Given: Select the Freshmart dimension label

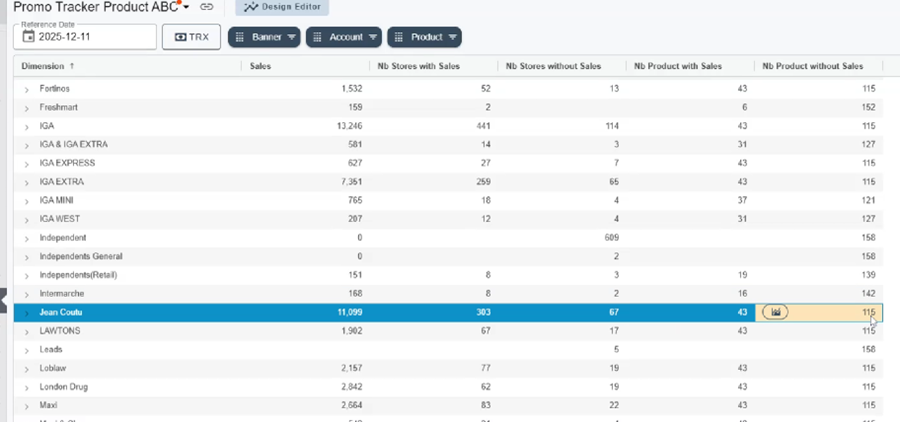Looking at the screenshot, I should tap(59, 107).
